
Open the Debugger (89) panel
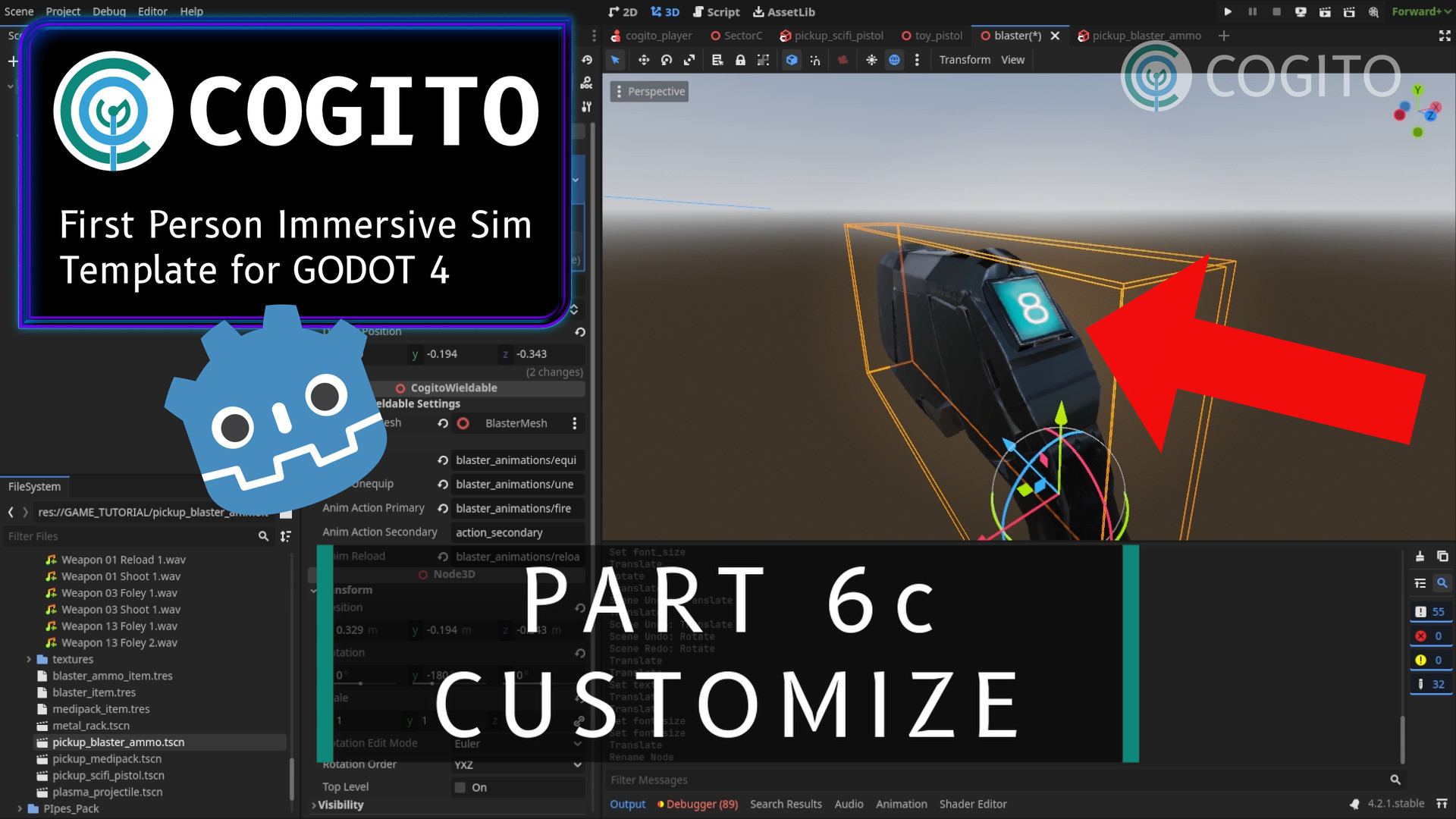[698, 804]
